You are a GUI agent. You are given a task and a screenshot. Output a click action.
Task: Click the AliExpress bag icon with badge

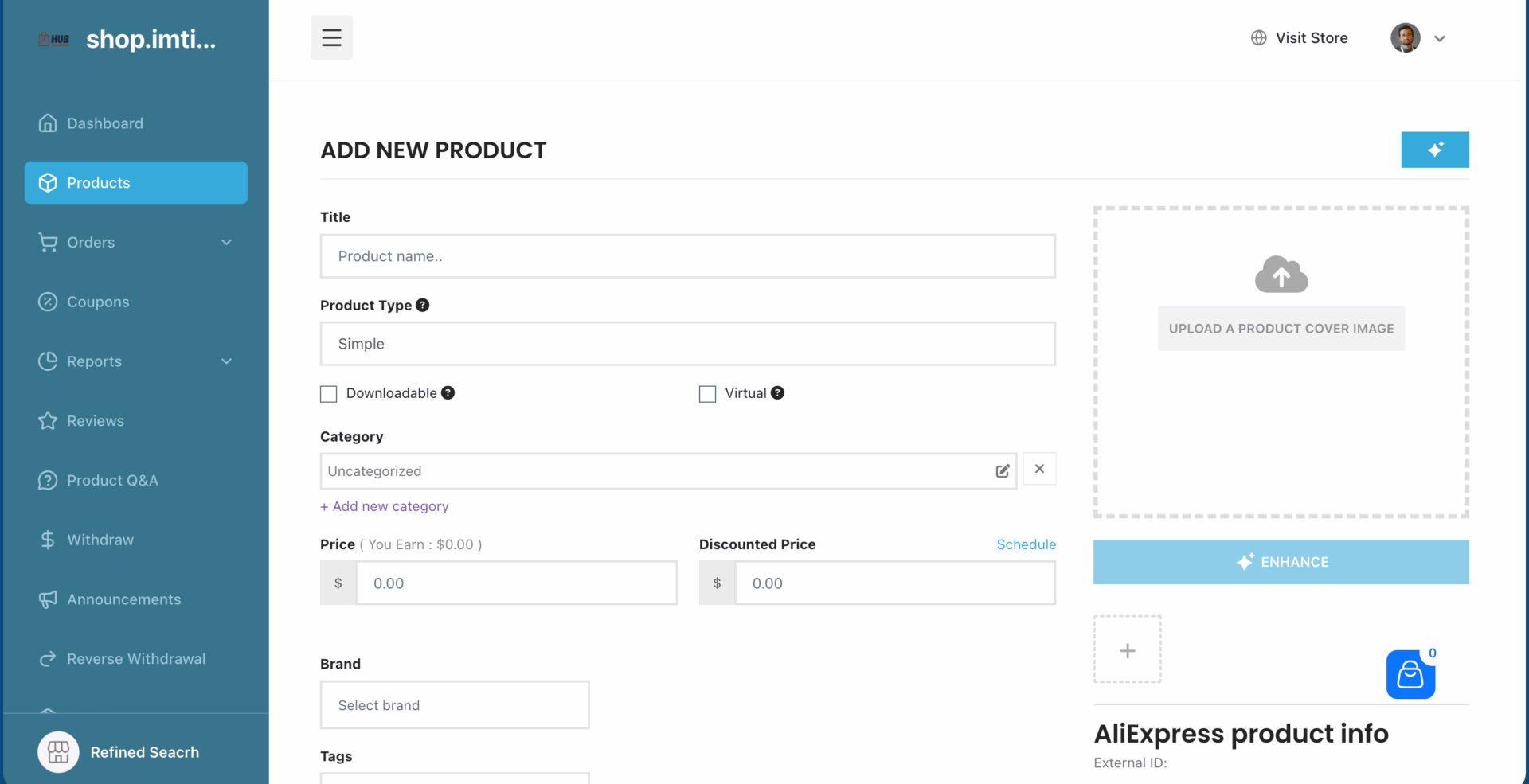[1410, 674]
